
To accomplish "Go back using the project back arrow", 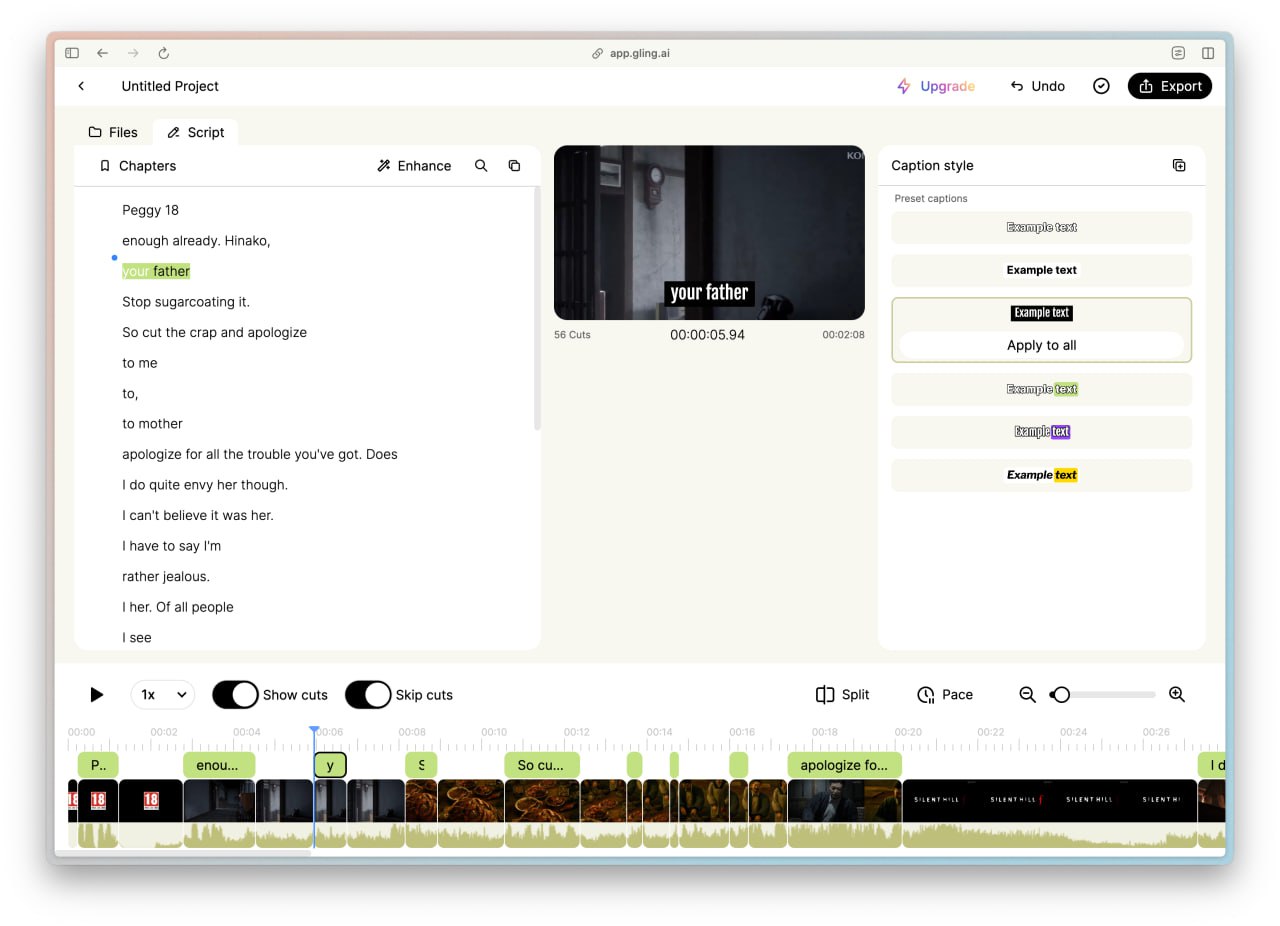I will (x=82, y=86).
